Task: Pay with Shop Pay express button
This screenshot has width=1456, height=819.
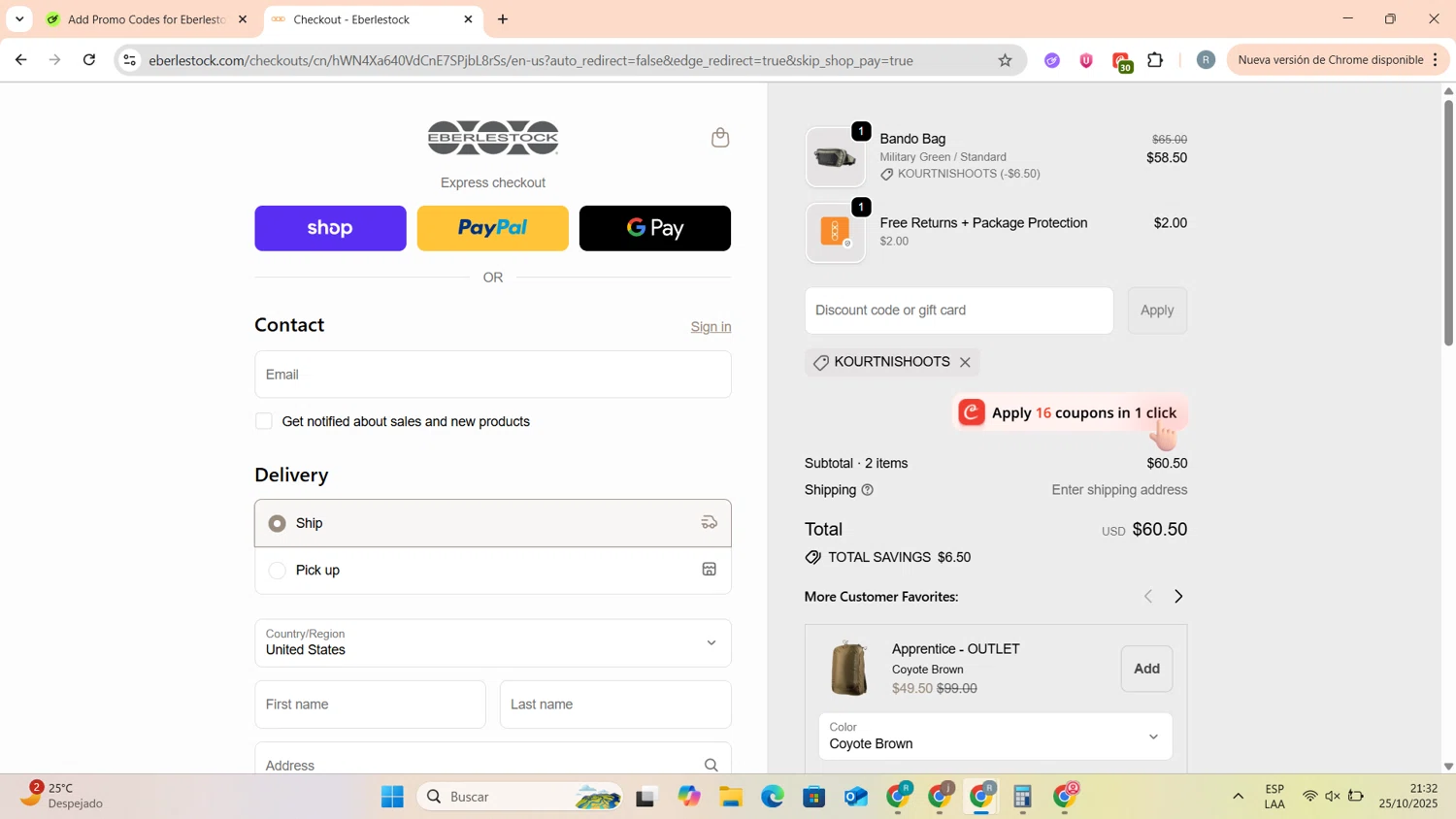Action: 330,228
